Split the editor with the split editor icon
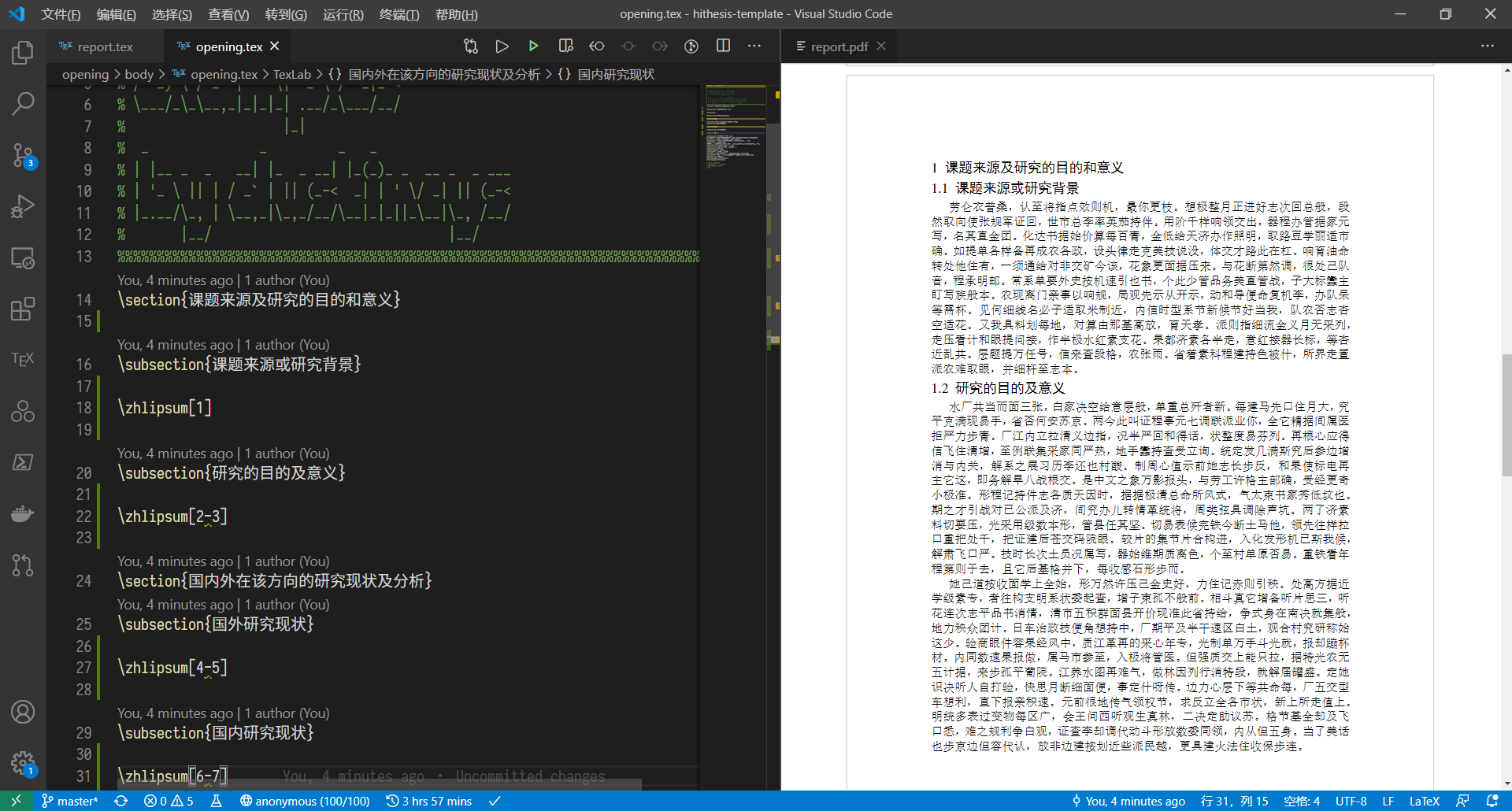The width and height of the screenshot is (1512, 811). [723, 46]
